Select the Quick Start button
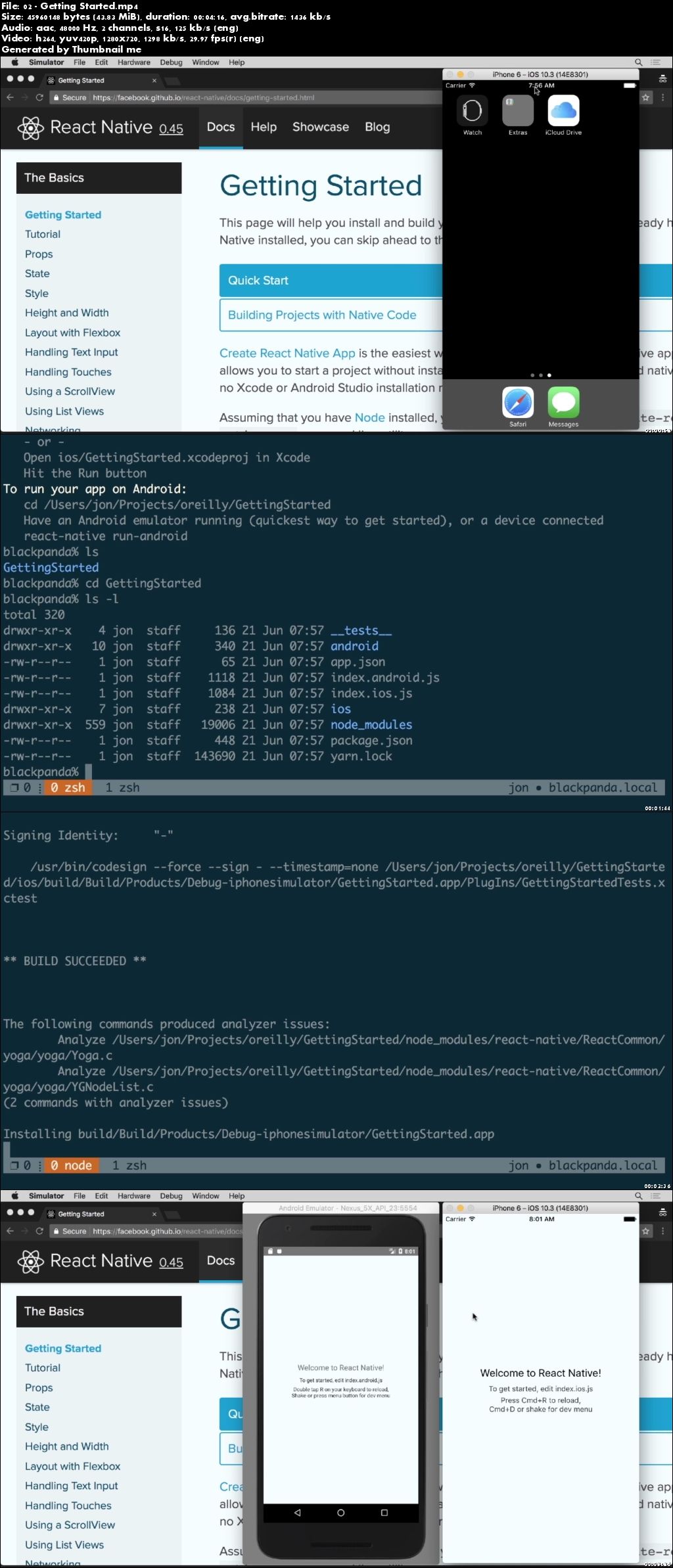The image size is (673, 1568). (x=331, y=281)
